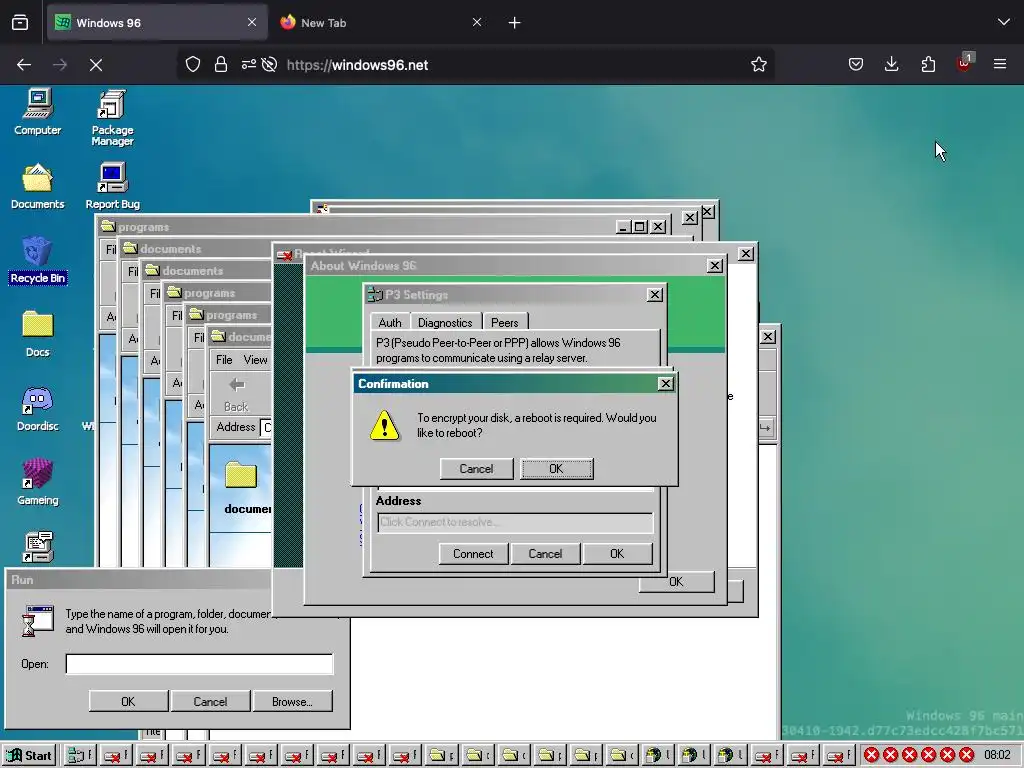Open the Start menu
This screenshot has width=1024, height=768.
tap(29, 756)
